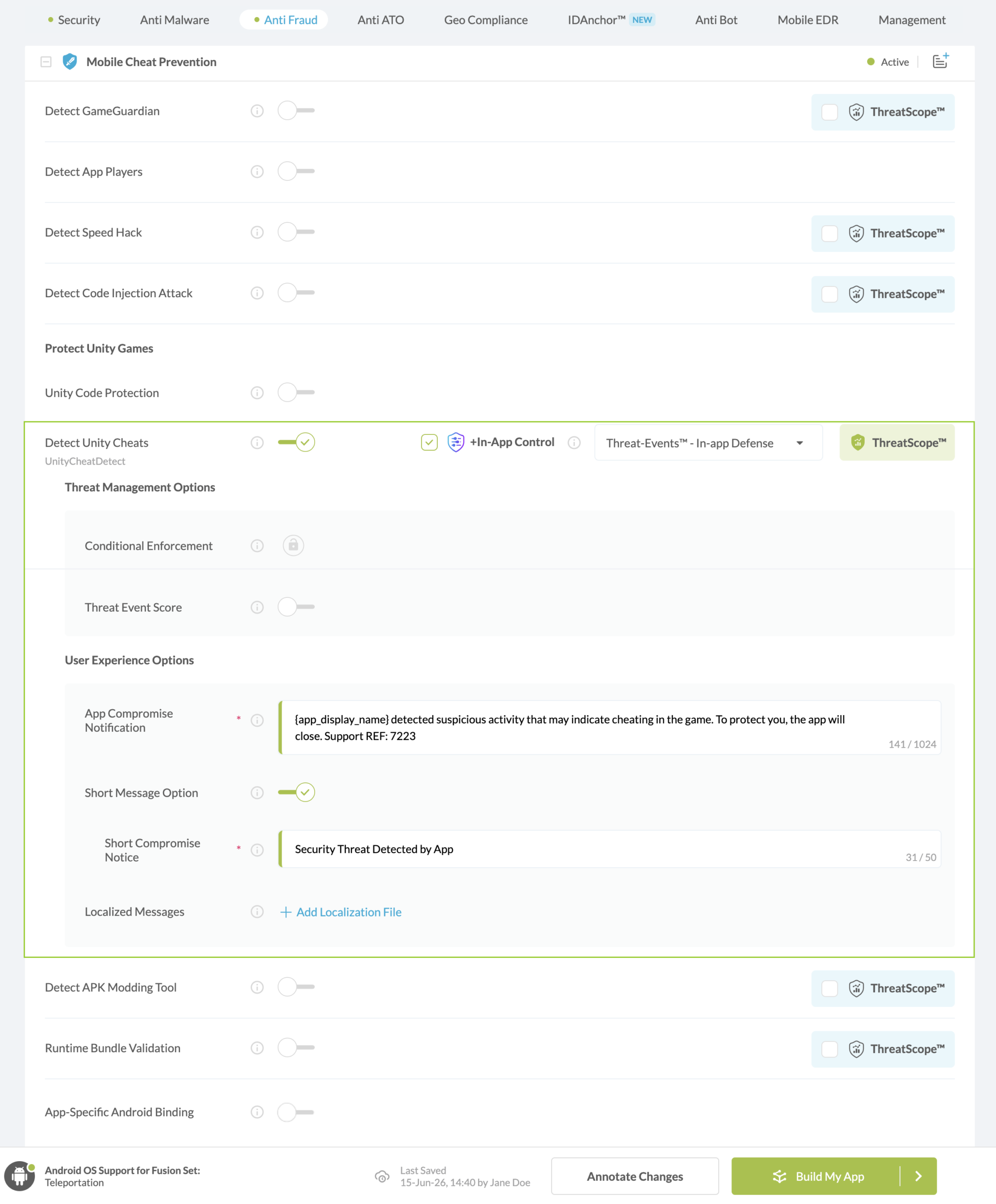
Task: Open the Mobile EDR tab
Action: 807,20
